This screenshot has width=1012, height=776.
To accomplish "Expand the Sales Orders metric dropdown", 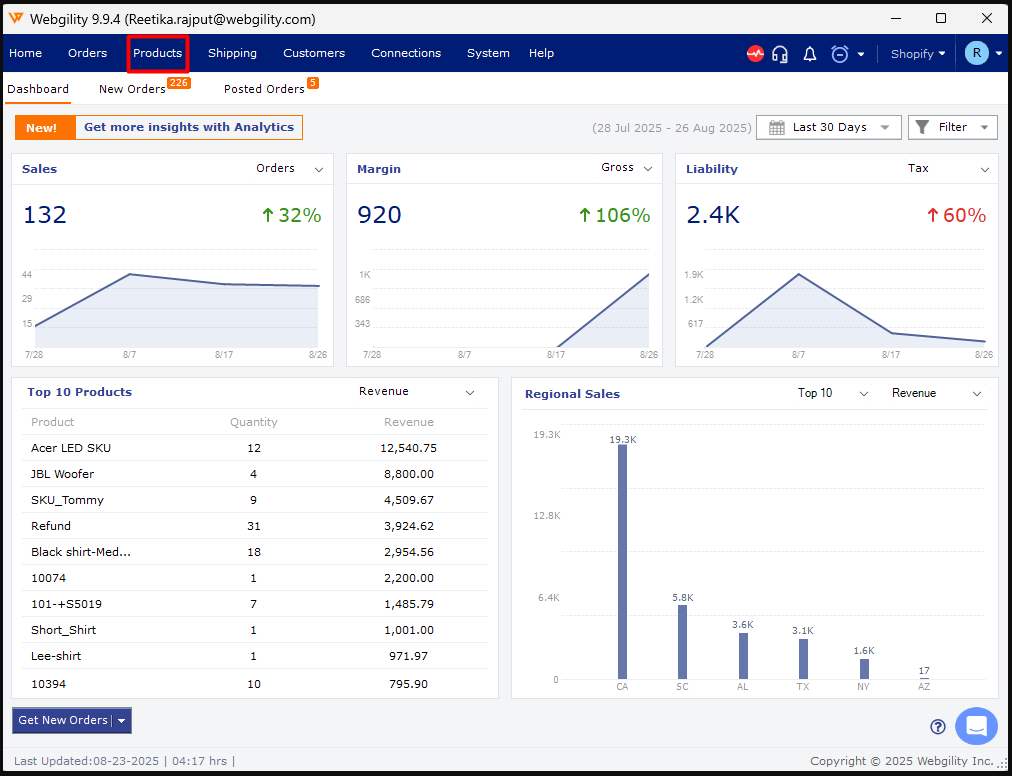I will point(290,169).
